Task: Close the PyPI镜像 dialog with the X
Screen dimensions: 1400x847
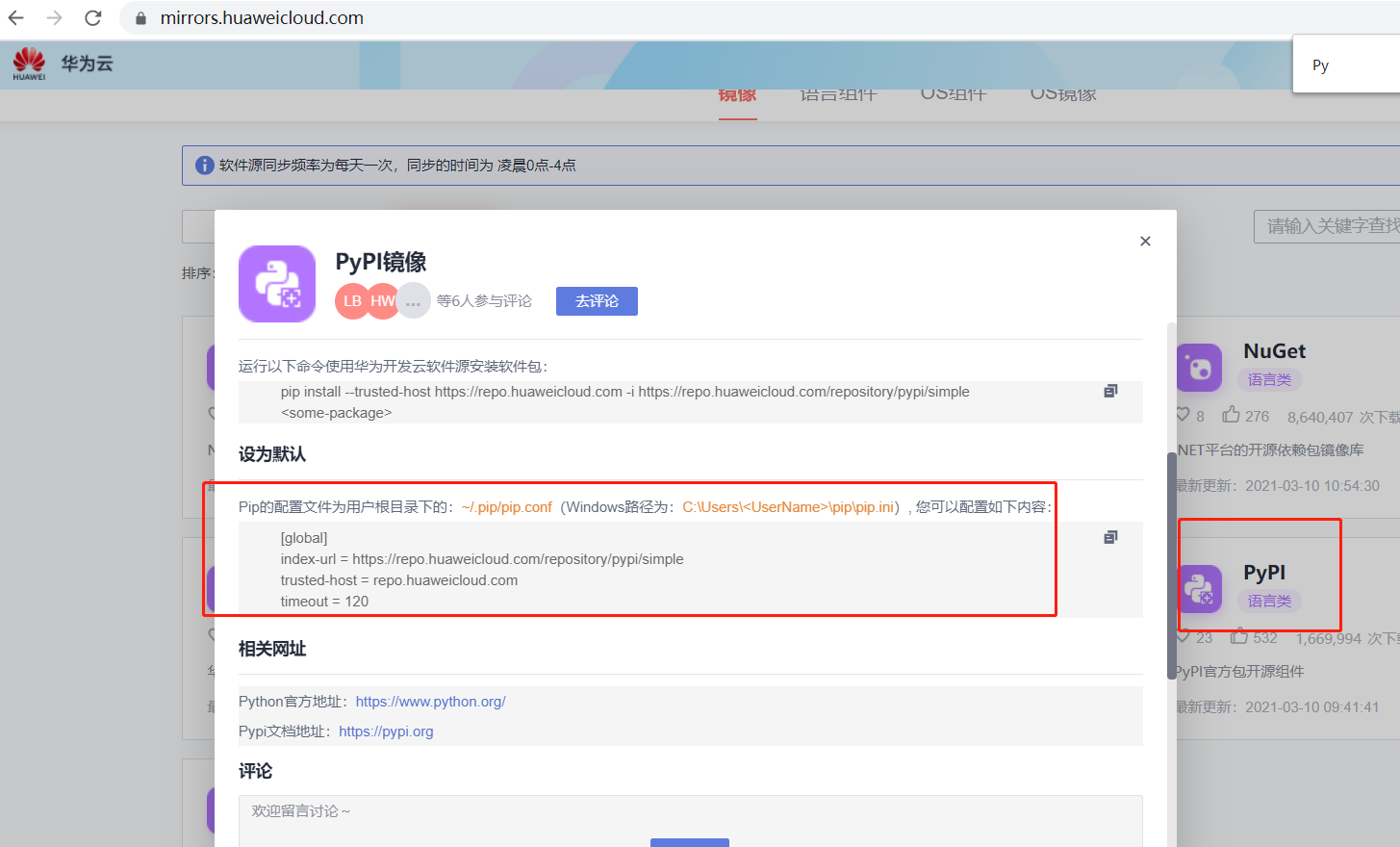Action: (x=1145, y=241)
